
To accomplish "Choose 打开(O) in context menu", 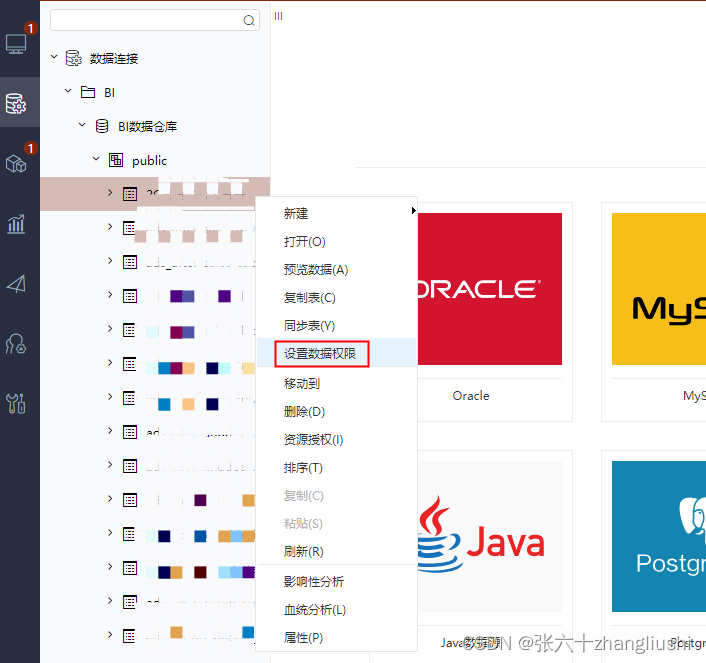I will tap(336, 241).
